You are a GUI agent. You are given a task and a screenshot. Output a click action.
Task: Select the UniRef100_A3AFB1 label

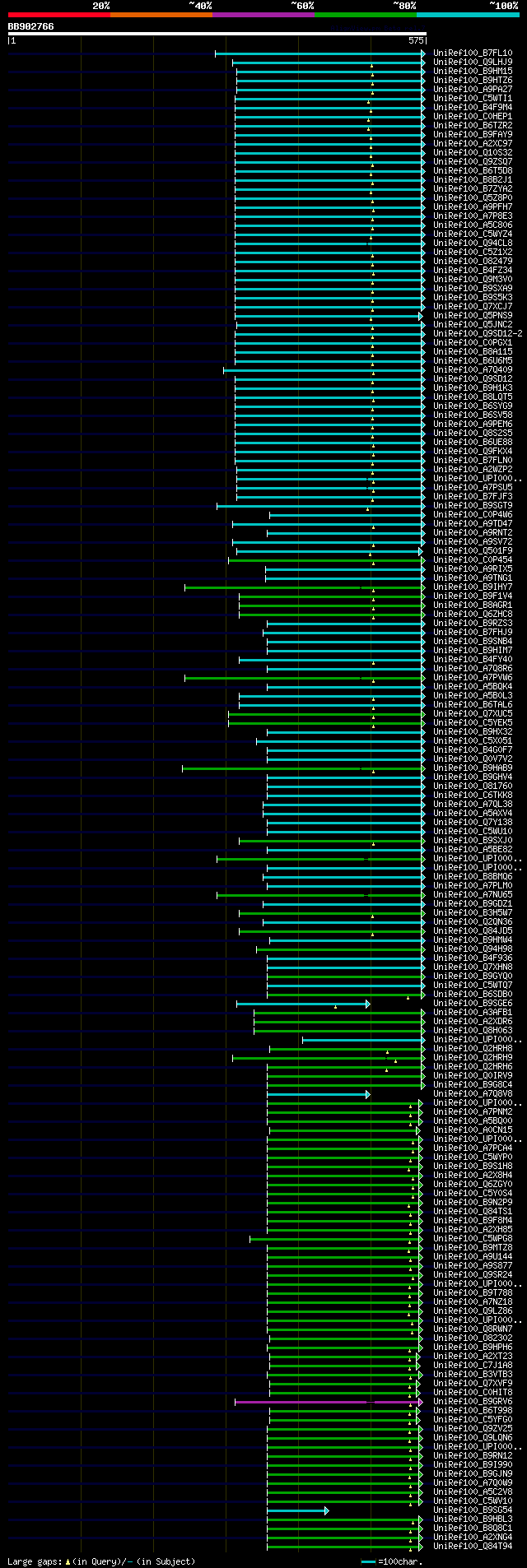(x=473, y=1013)
